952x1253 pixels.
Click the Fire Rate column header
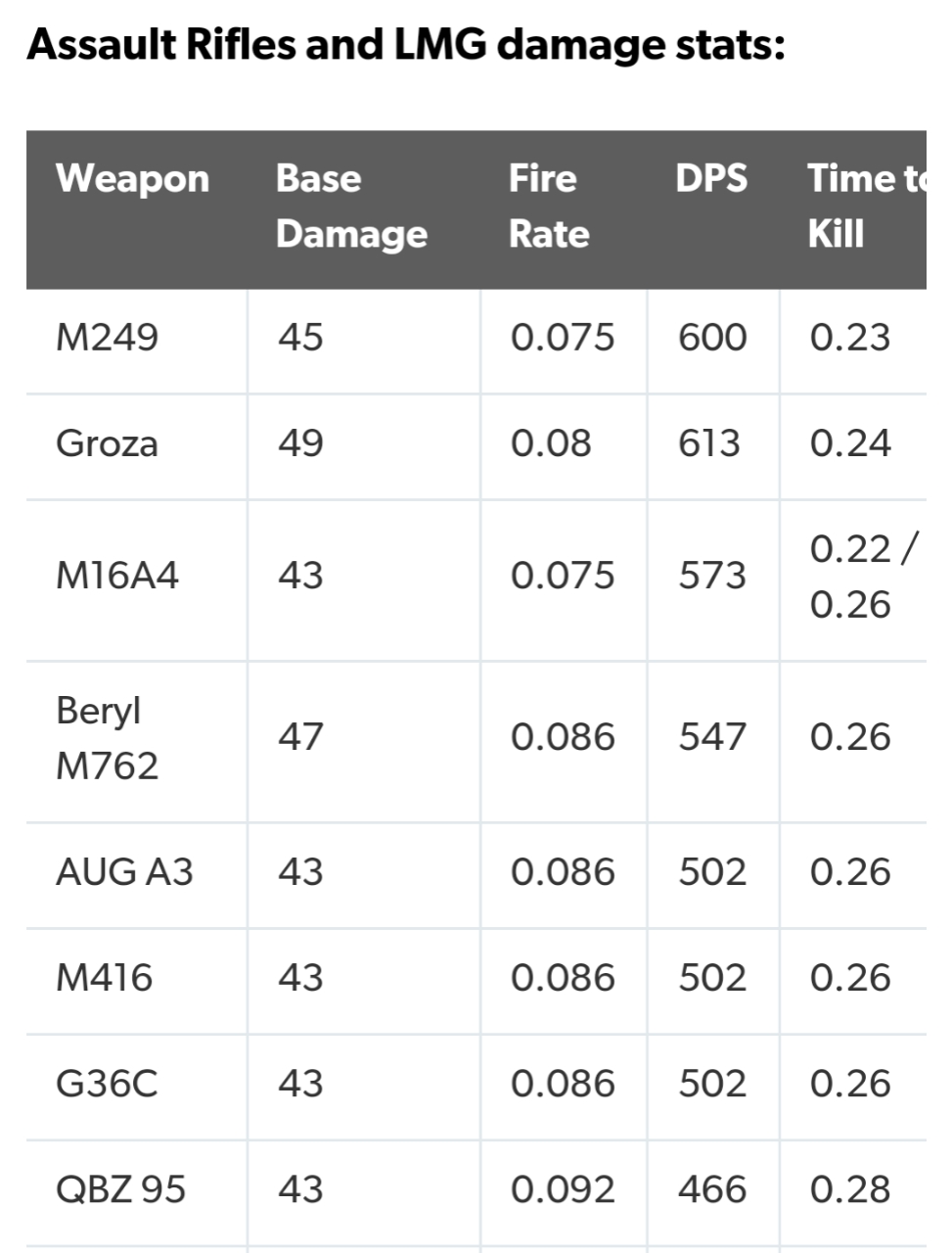[549, 206]
